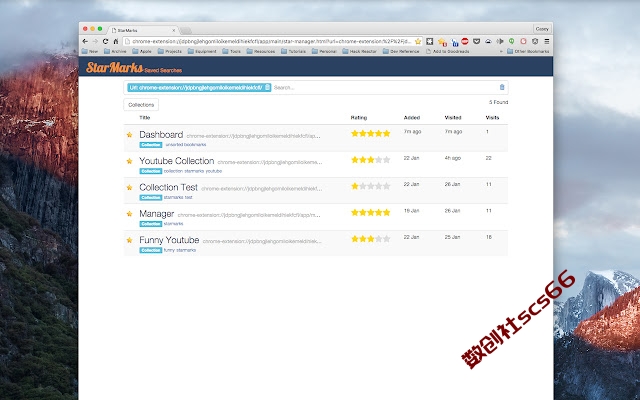The height and width of the screenshot is (400, 640).
Task: Click the shield extension icon
Action: [535, 41]
